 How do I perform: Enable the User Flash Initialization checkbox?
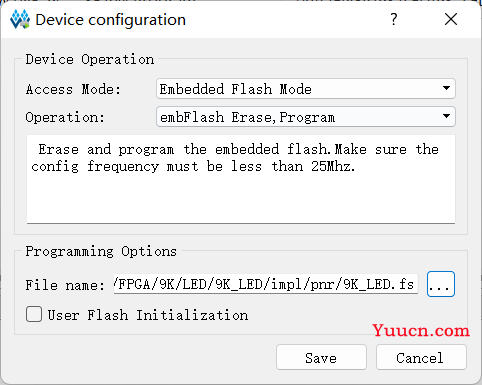[34, 314]
